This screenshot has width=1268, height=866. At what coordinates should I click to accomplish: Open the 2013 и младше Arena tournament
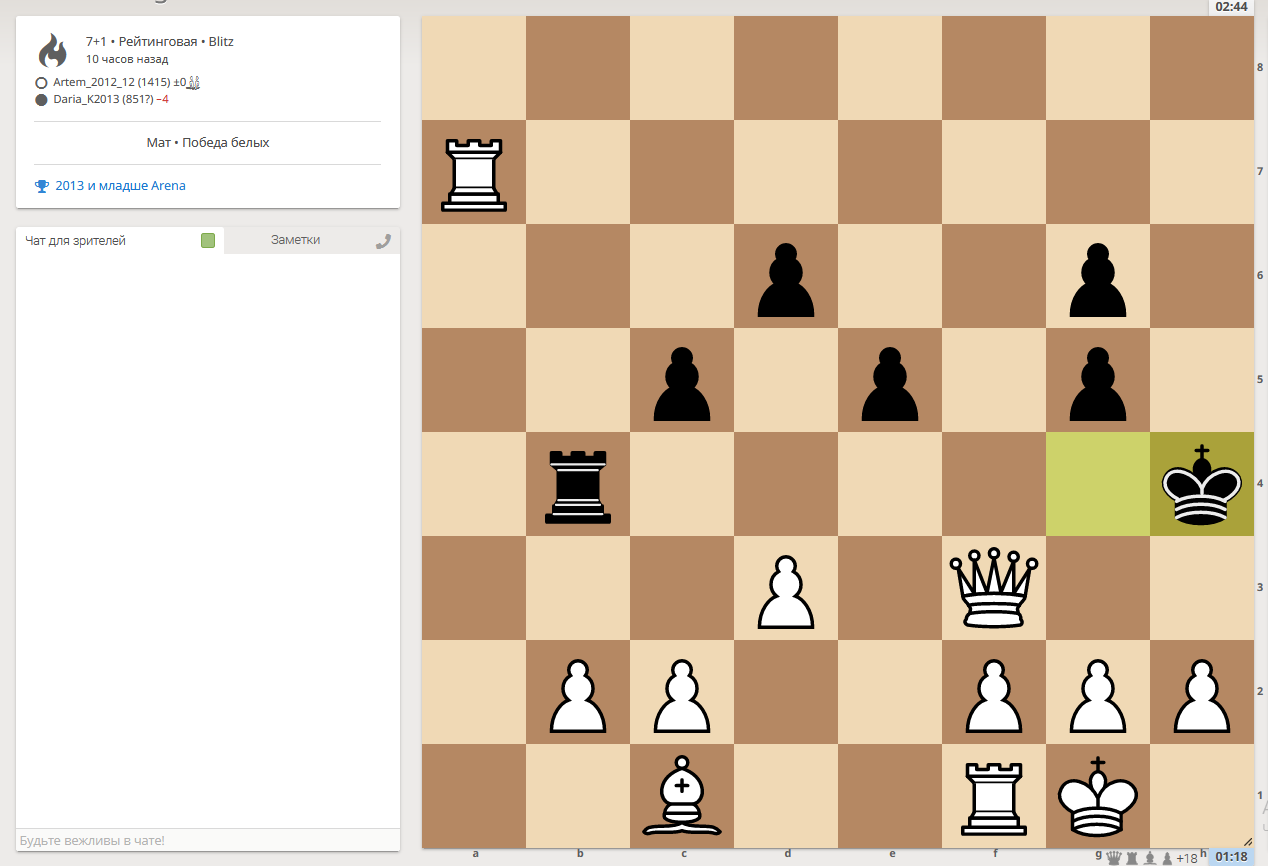(x=120, y=186)
